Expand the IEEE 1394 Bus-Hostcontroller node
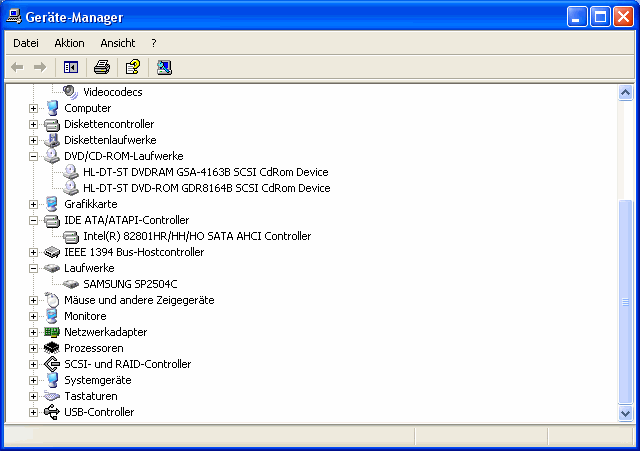The width and height of the screenshot is (640, 451). click(33, 252)
